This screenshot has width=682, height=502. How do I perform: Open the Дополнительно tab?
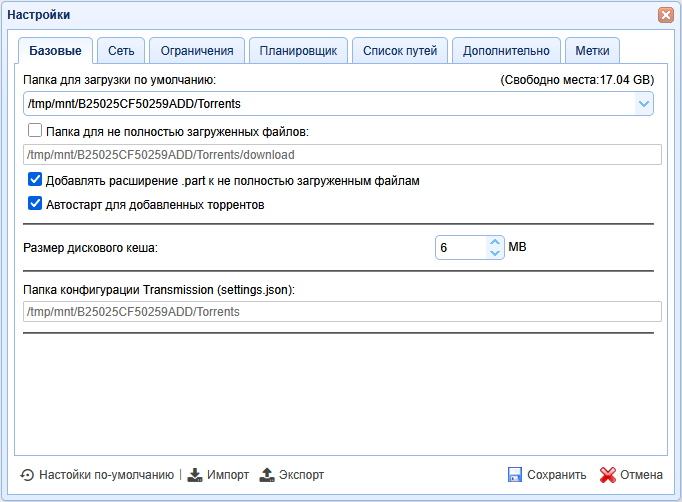coord(506,51)
